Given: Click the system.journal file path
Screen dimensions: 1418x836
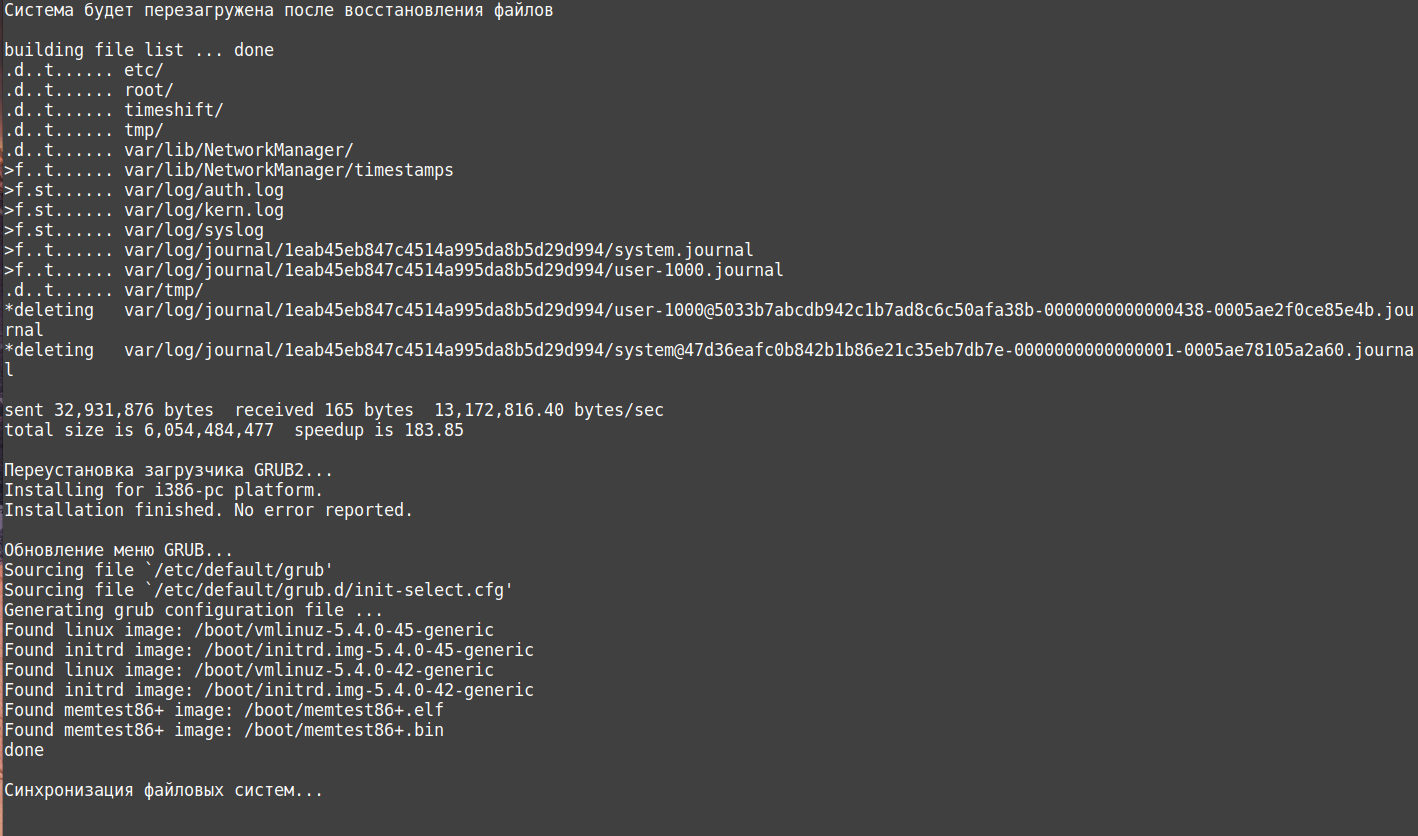Looking at the screenshot, I should 439,250.
